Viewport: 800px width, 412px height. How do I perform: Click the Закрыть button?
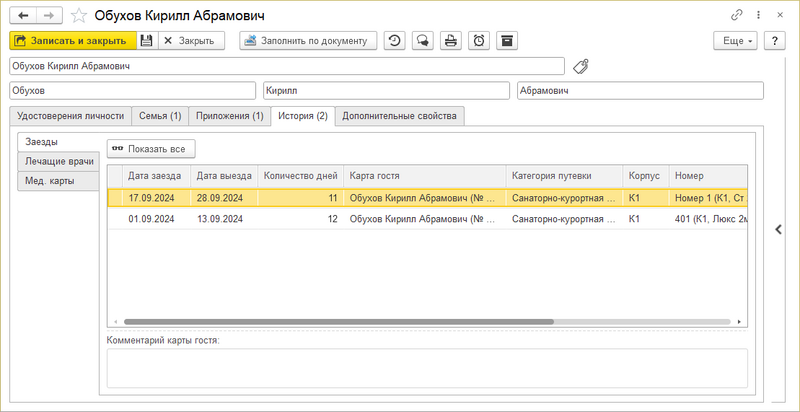coord(191,41)
